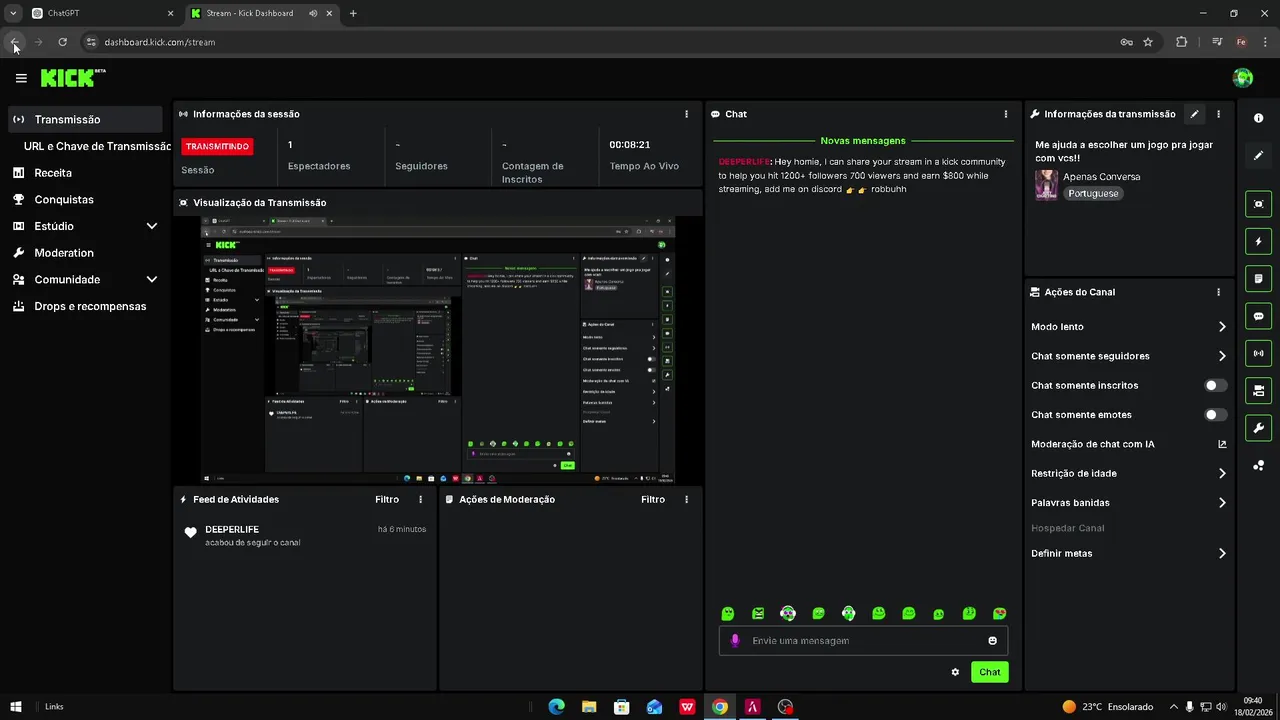The height and width of the screenshot is (720, 1280).
Task: Toggle the stream preview widget icon in right sidebar
Action: click(1258, 204)
